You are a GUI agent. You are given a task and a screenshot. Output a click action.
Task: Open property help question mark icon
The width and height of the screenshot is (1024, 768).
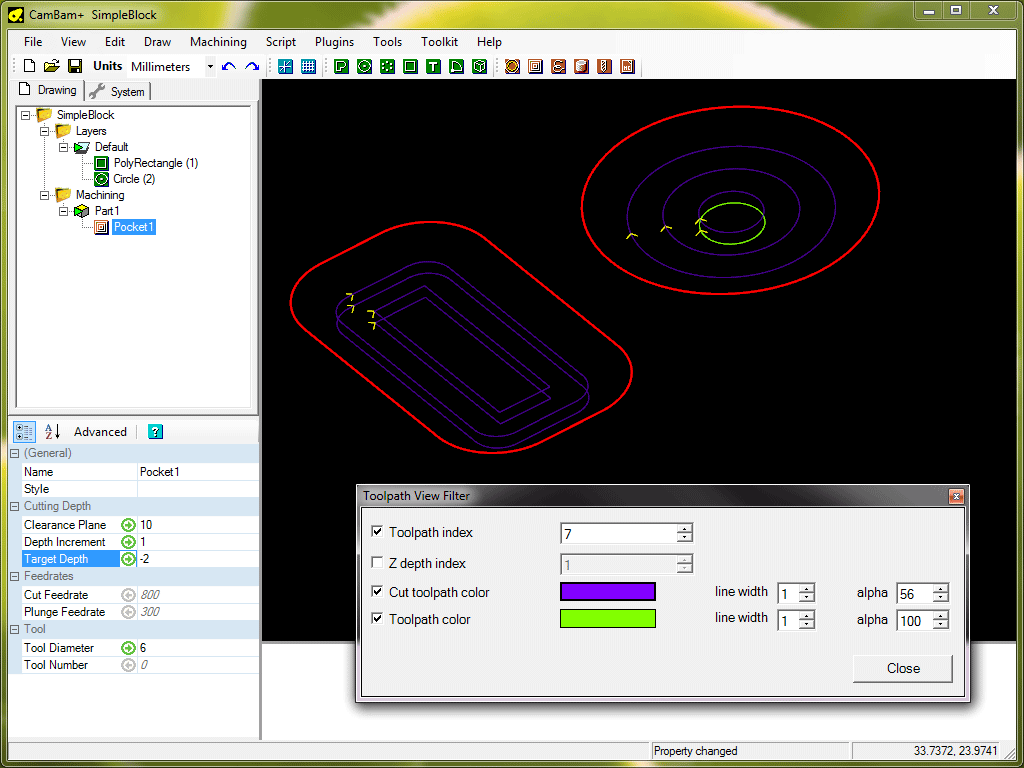click(x=155, y=432)
